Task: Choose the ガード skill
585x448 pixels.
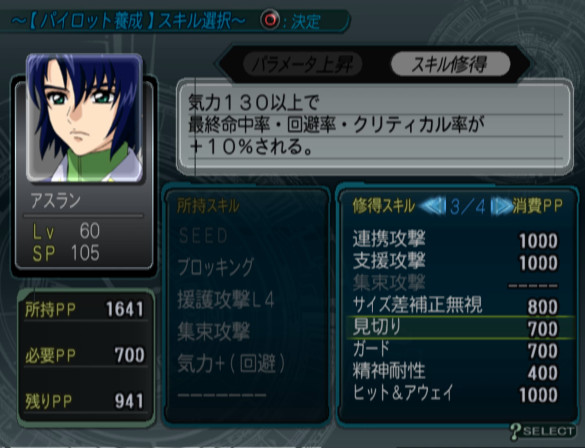Action: point(455,350)
